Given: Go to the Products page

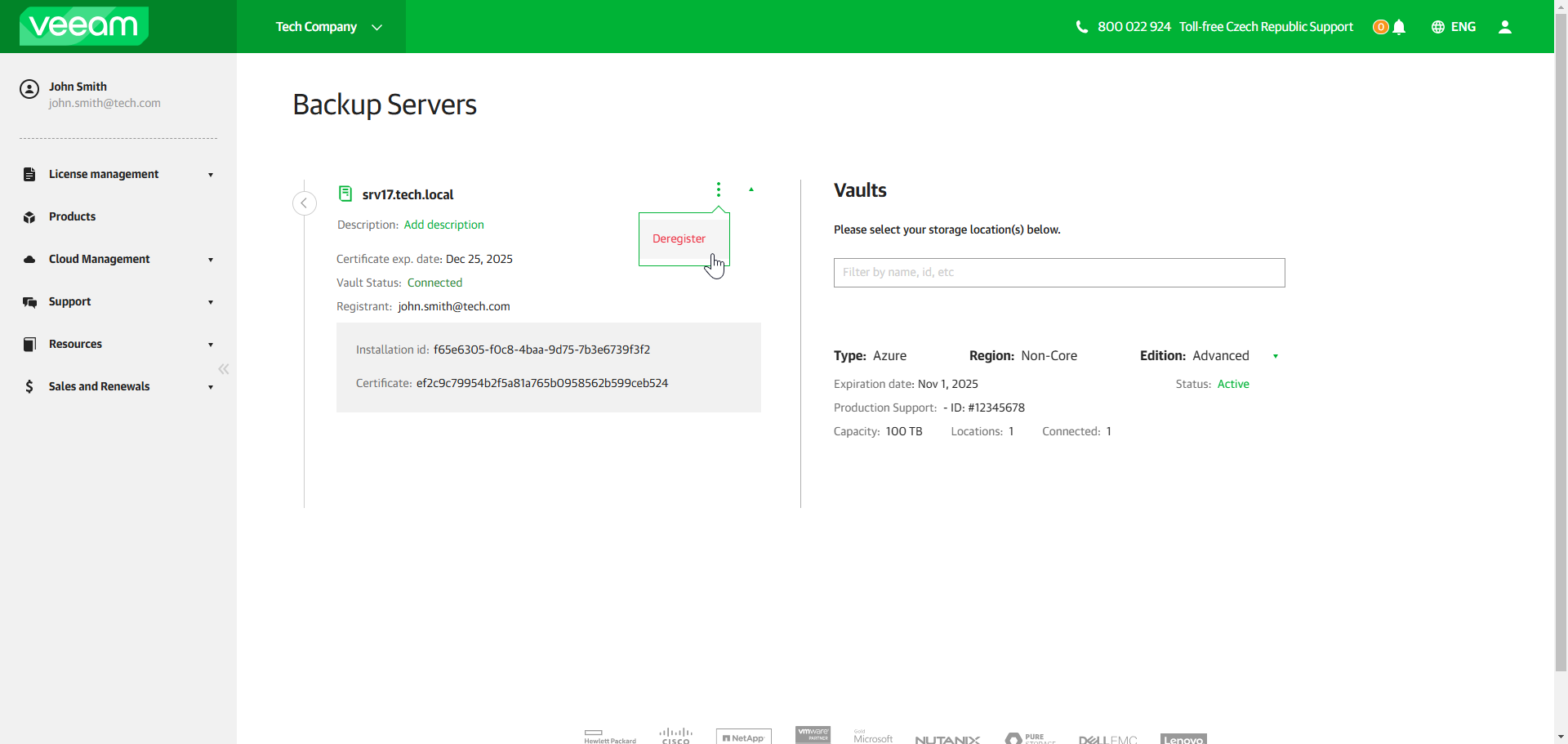Looking at the screenshot, I should pyautogui.click(x=72, y=216).
